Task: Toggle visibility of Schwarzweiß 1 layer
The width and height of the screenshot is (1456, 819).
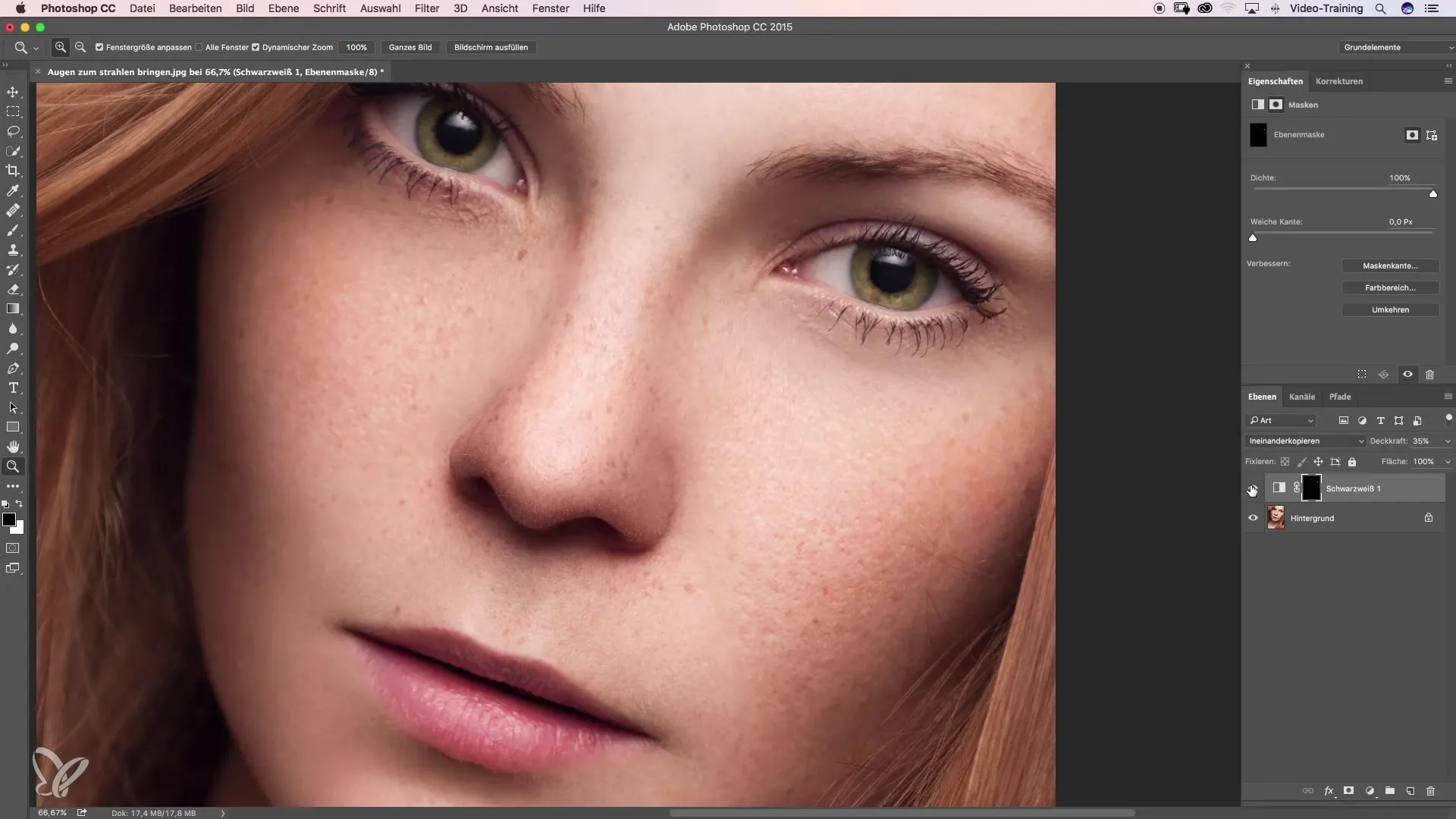Action: pyautogui.click(x=1253, y=489)
